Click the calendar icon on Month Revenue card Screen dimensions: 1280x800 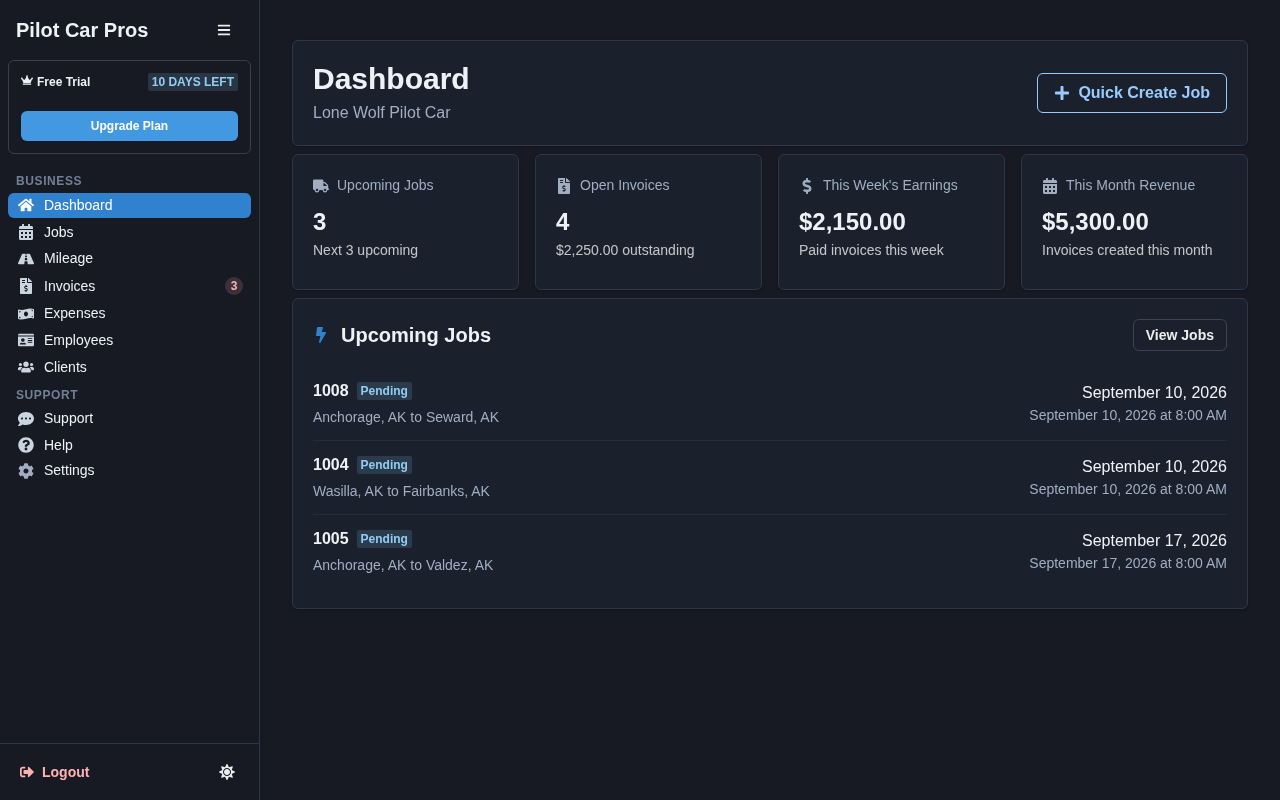[1050, 186]
